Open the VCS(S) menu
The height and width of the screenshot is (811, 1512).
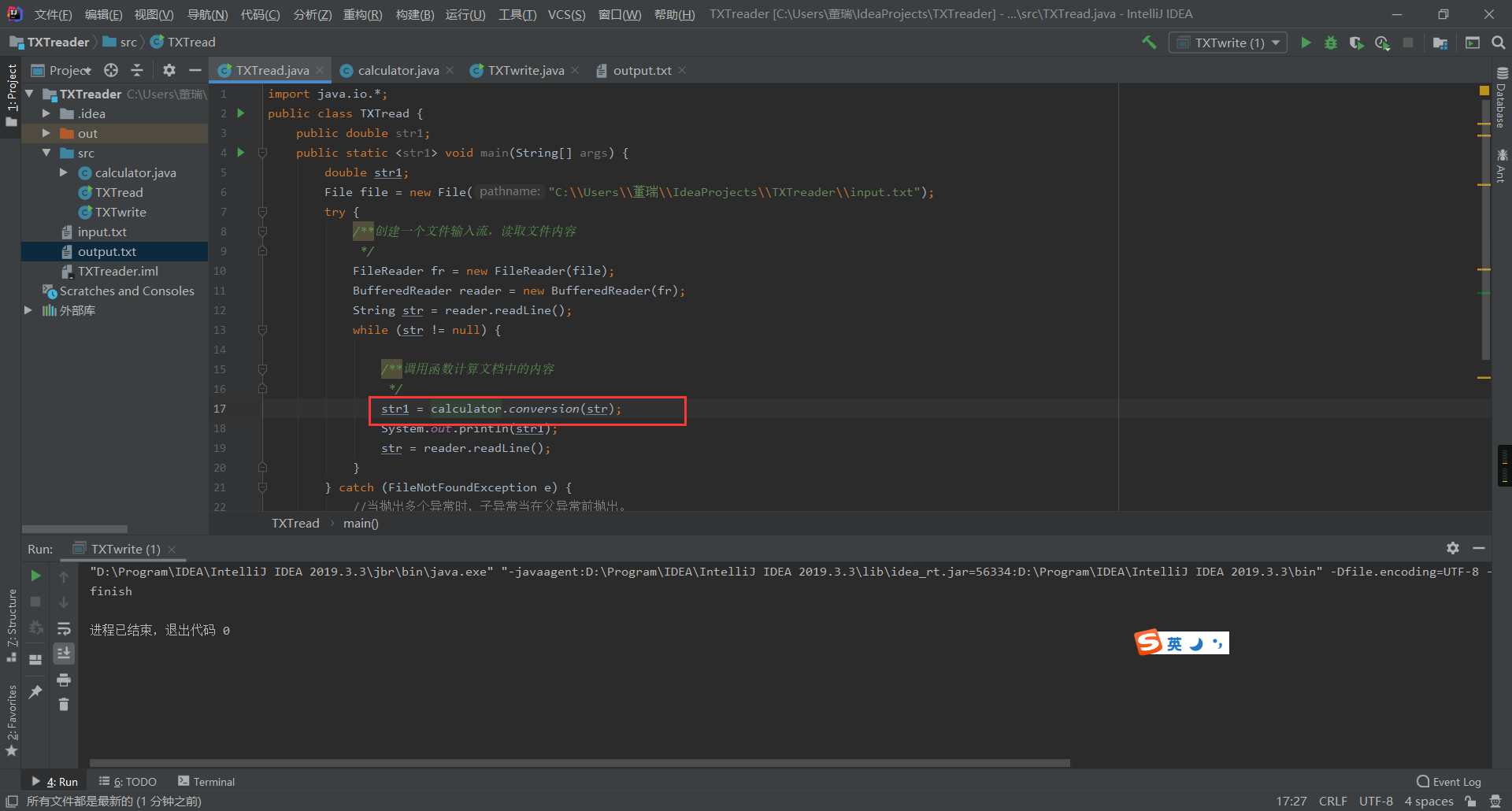[x=566, y=14]
